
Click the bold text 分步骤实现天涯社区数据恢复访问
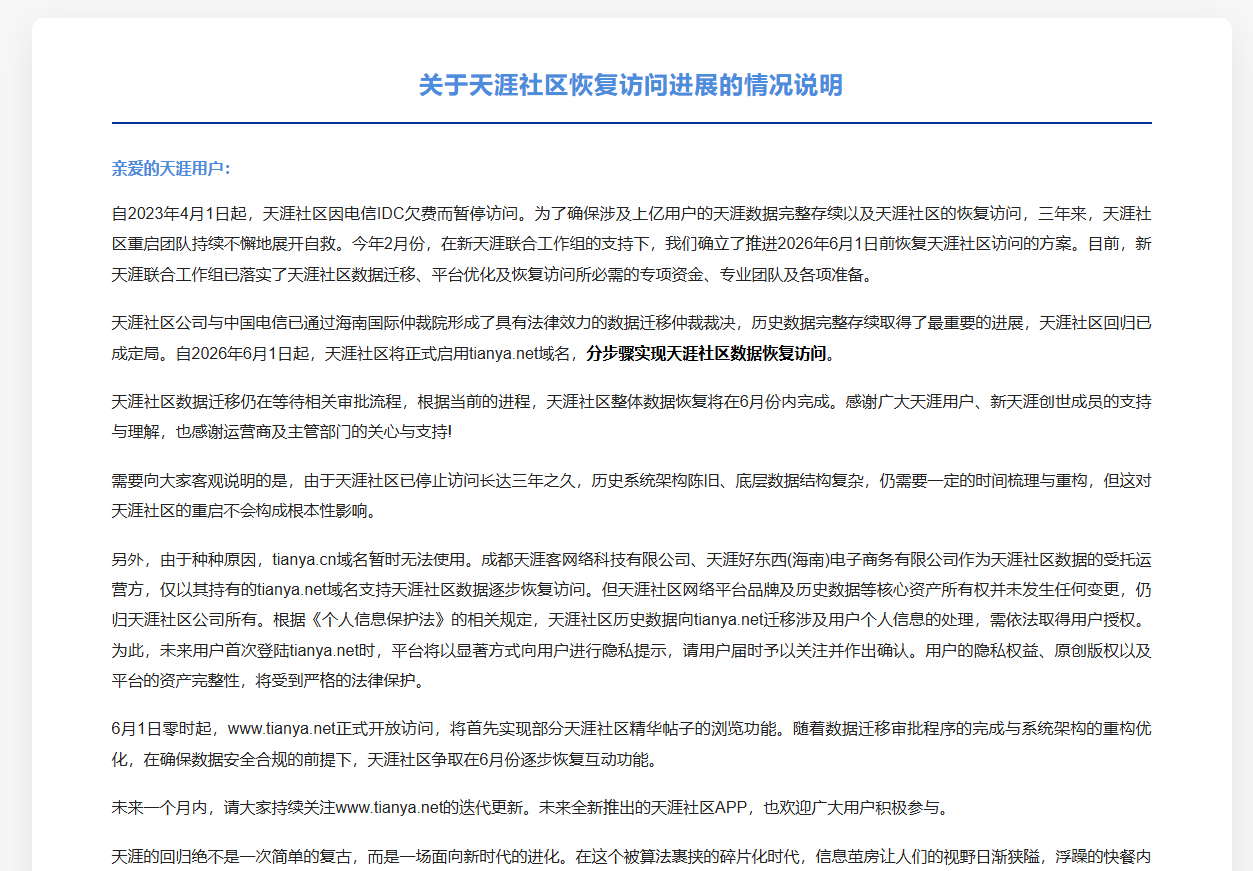click(706, 353)
